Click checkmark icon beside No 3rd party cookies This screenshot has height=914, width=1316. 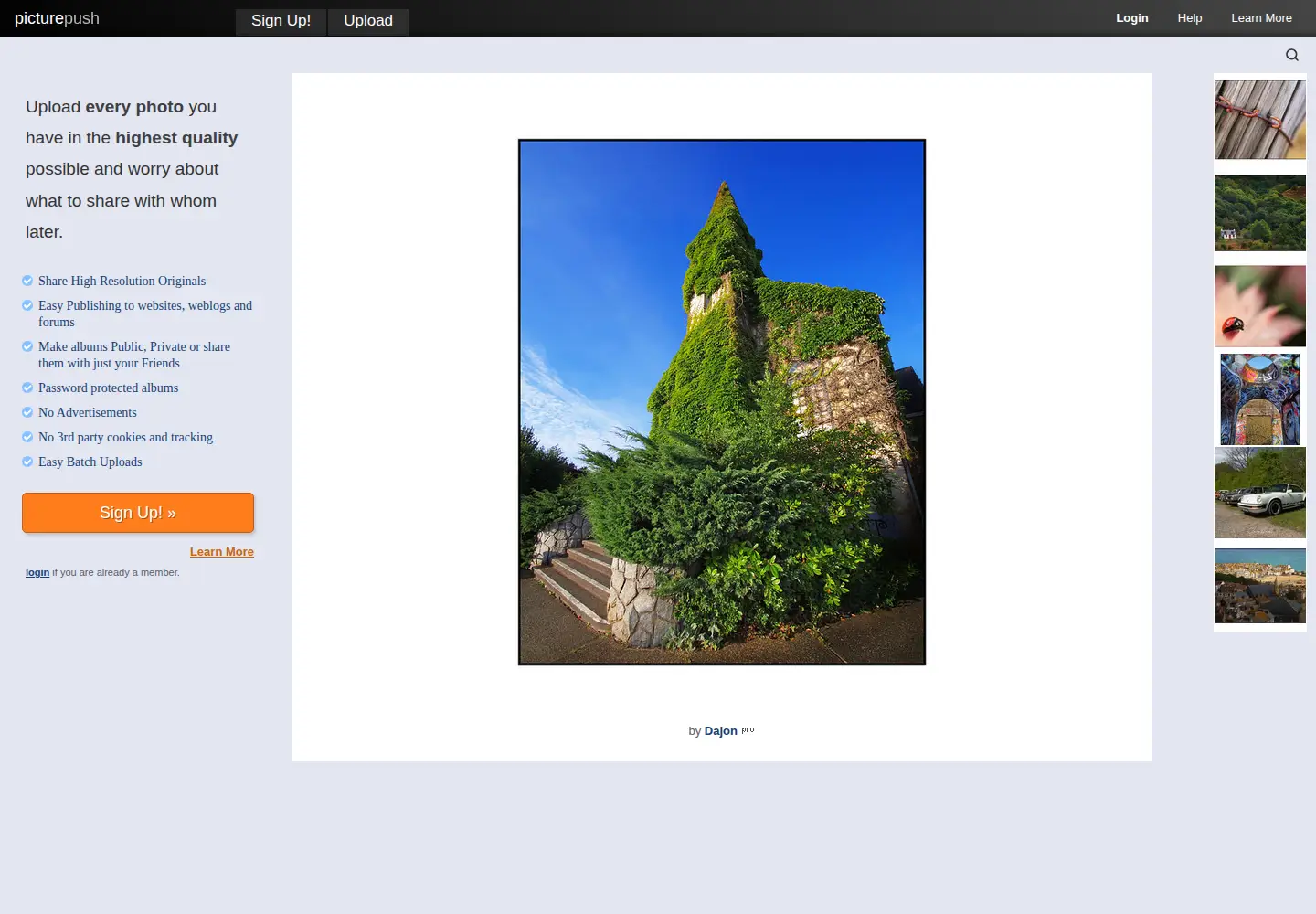coord(27,437)
